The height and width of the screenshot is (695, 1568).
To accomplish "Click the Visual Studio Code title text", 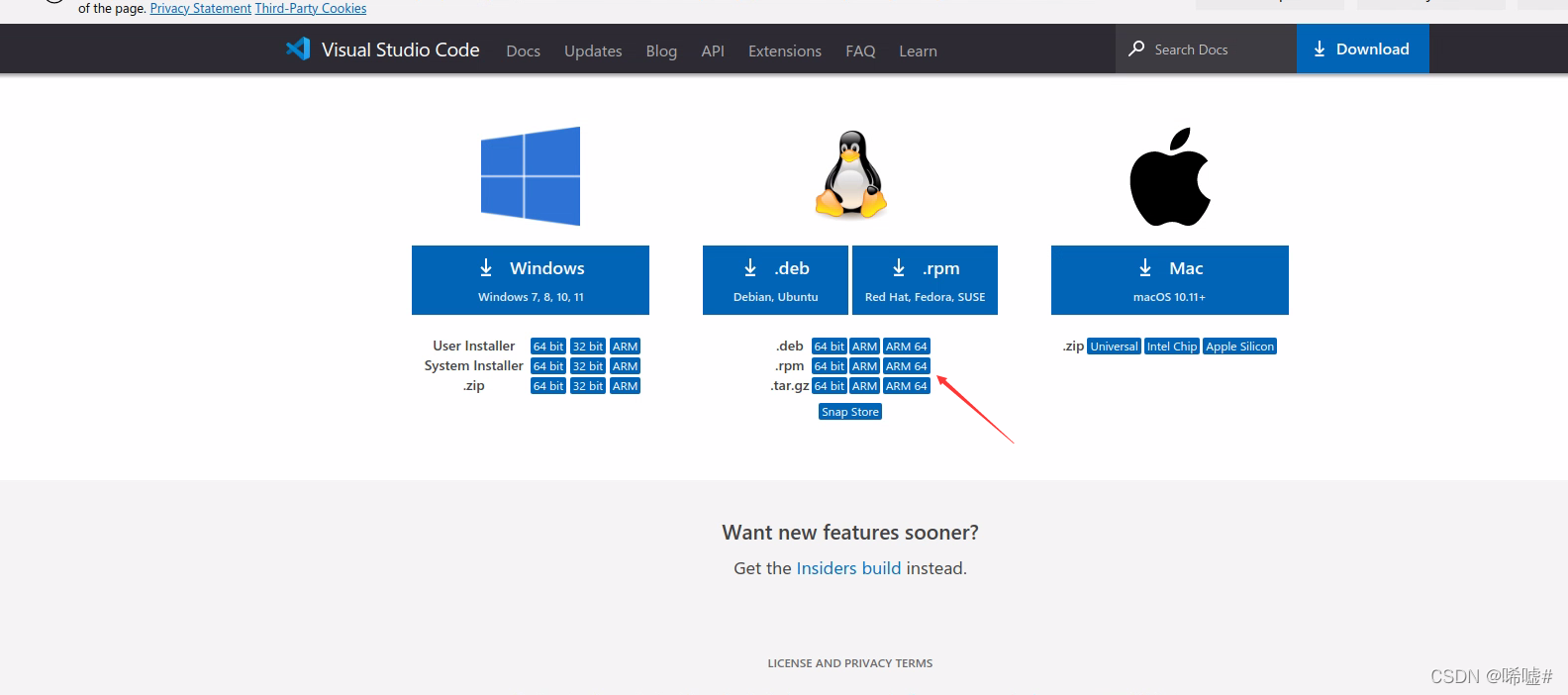I will point(400,50).
